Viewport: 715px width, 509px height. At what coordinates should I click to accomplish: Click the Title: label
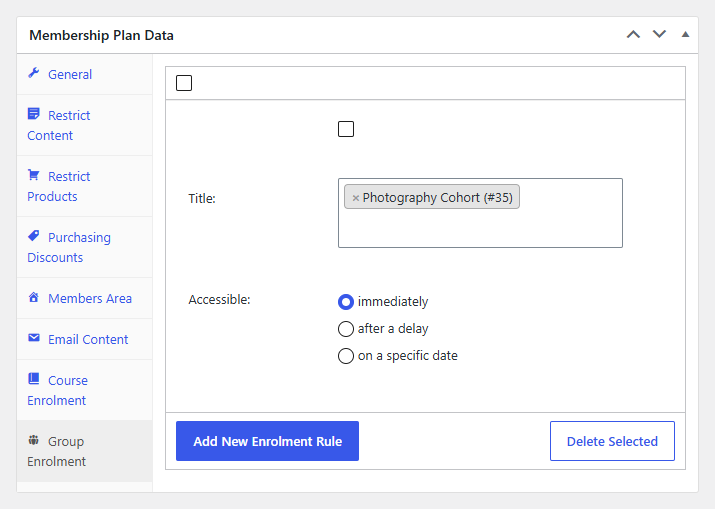pyautogui.click(x=202, y=198)
